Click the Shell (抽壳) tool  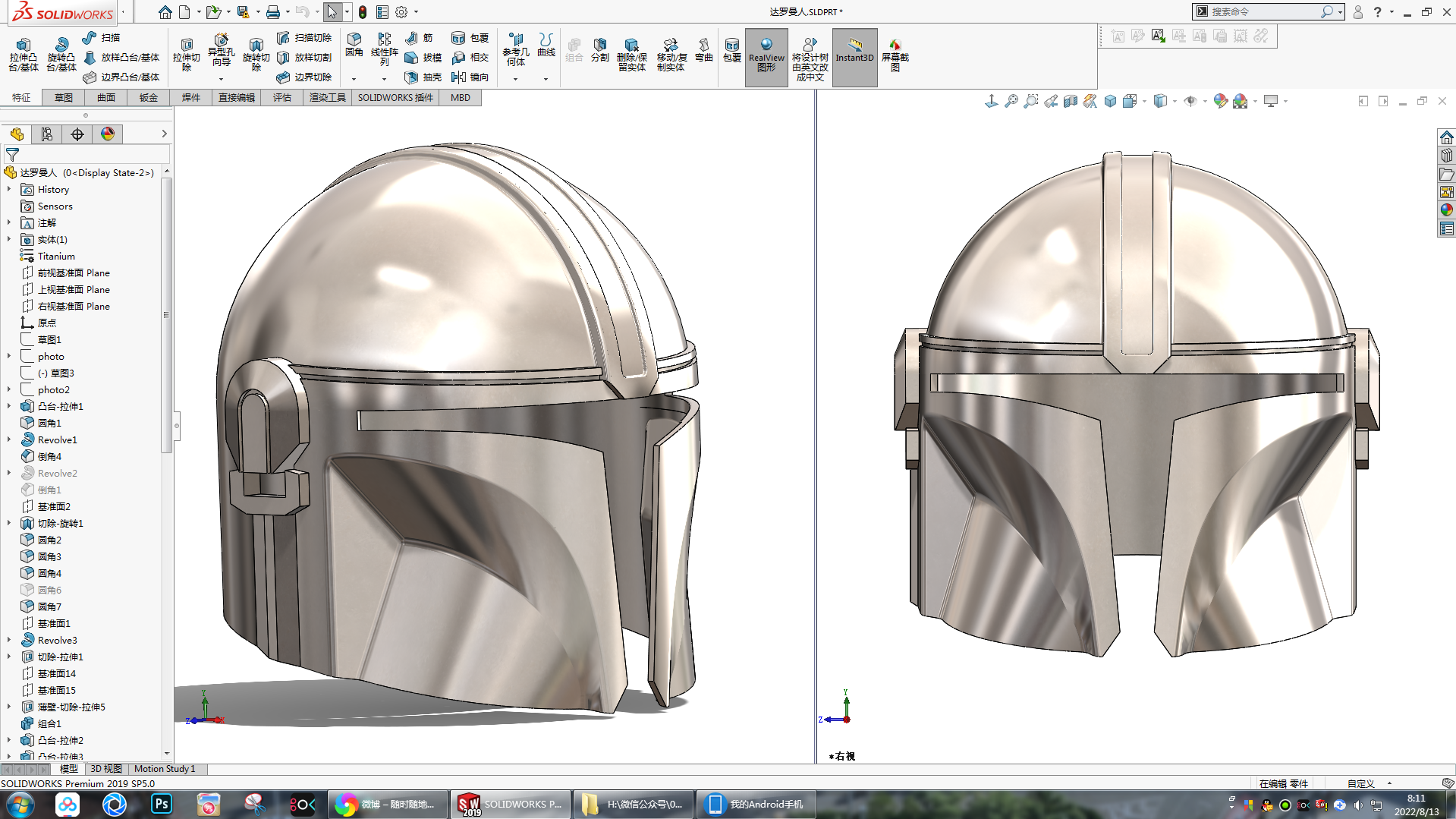click(423, 77)
